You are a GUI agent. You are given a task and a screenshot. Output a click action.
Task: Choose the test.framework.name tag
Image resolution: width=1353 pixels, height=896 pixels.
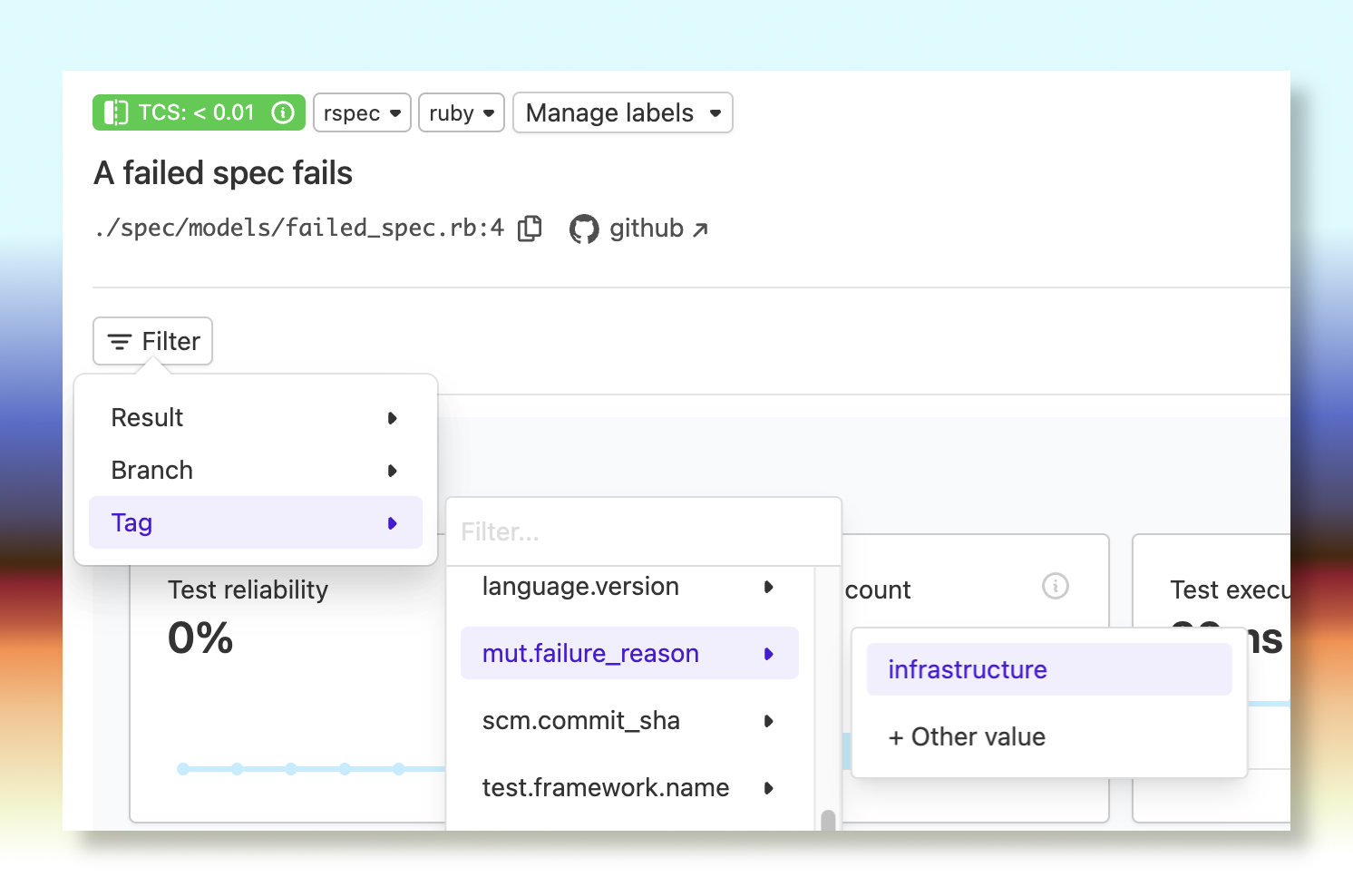point(629,787)
